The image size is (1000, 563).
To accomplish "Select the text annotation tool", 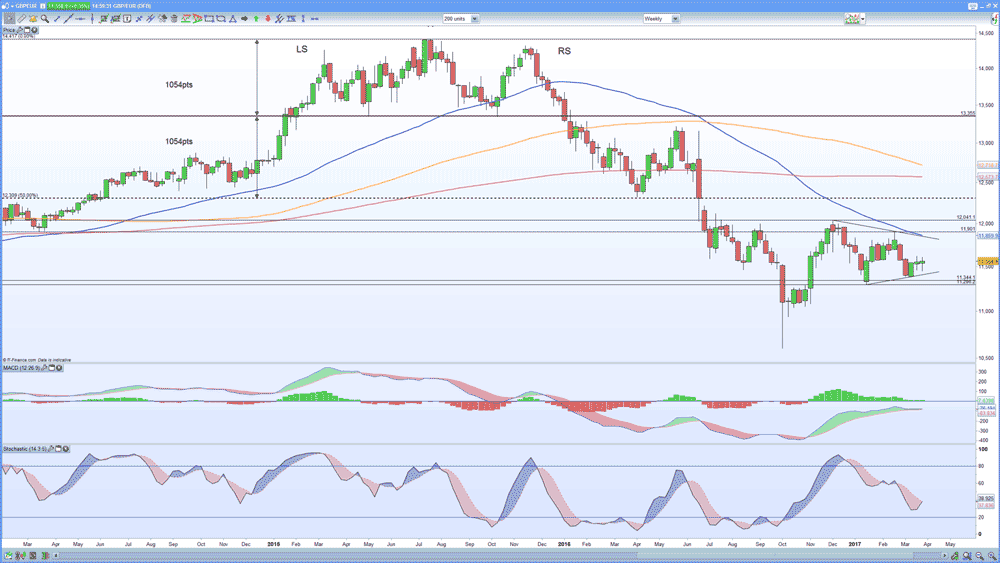I will click(127, 19).
